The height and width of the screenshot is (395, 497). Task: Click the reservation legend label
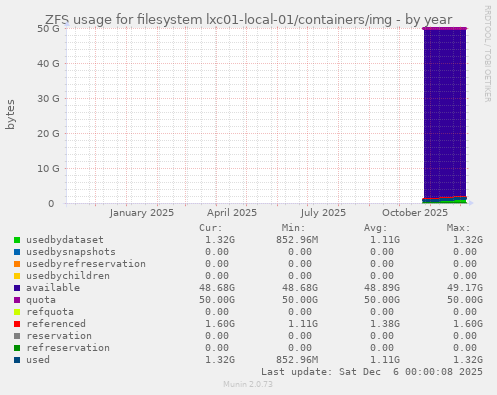pyautogui.click(x=59, y=336)
